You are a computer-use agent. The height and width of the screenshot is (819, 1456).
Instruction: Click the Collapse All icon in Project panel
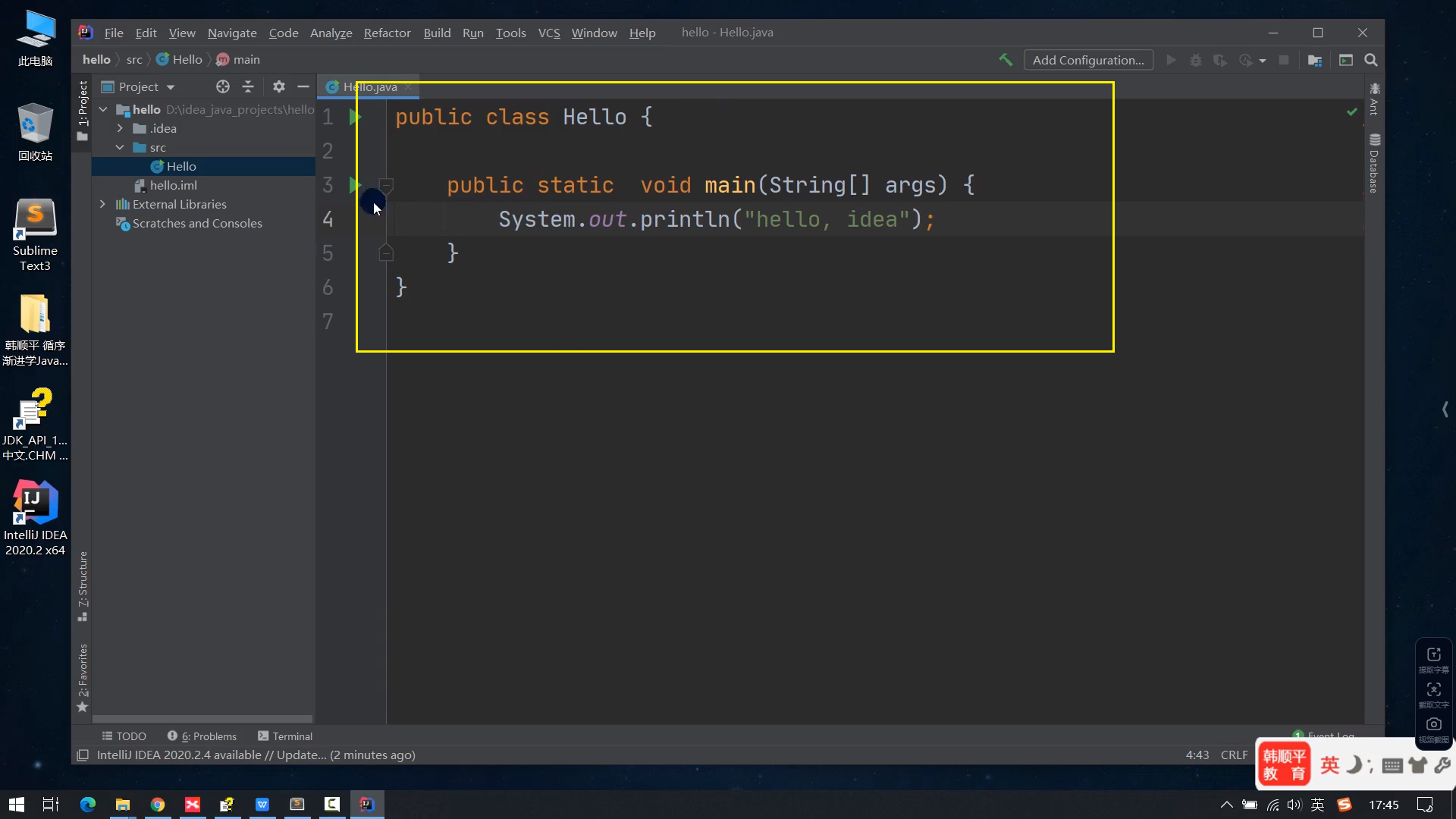click(248, 86)
